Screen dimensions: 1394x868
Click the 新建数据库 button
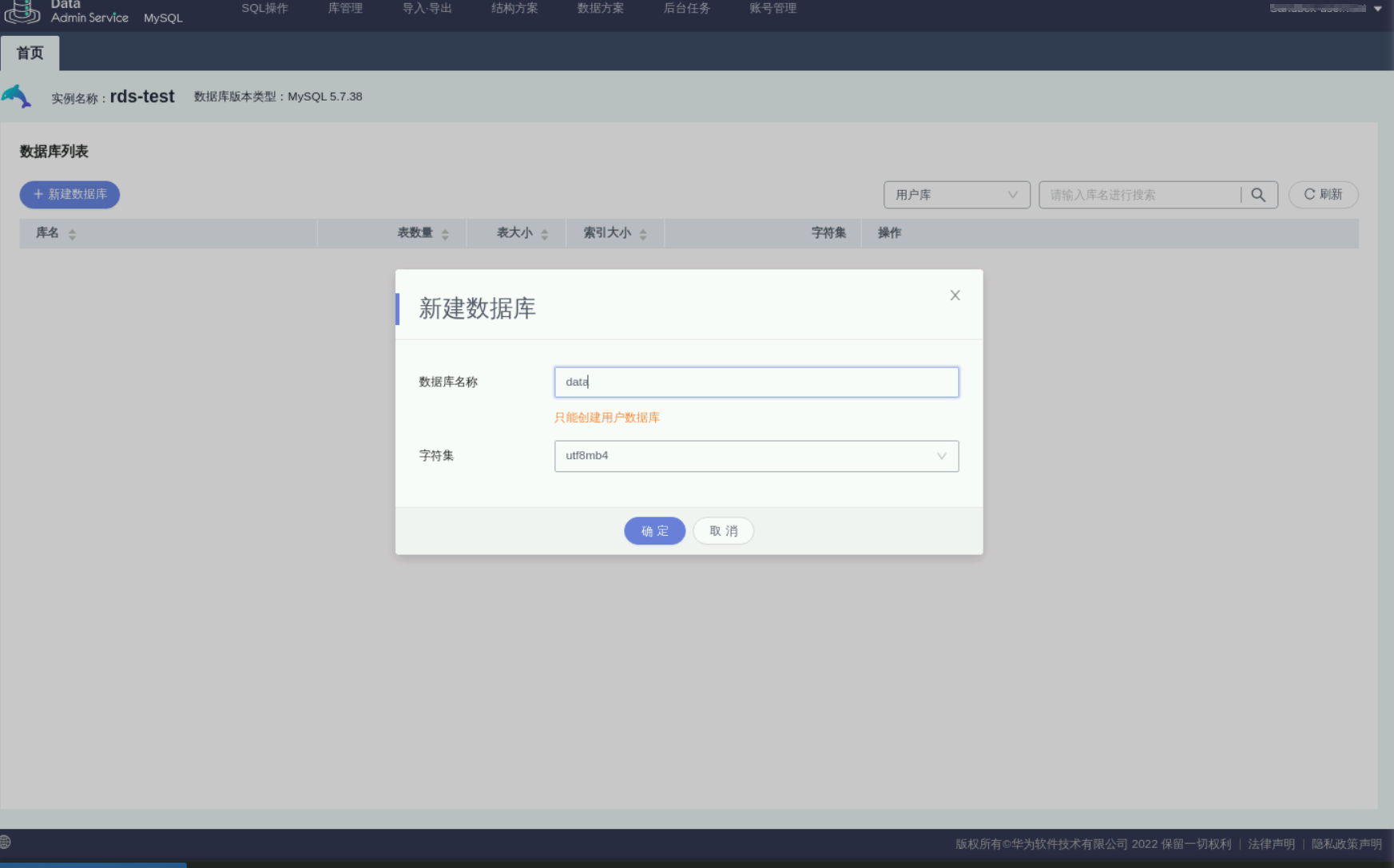[x=70, y=195]
